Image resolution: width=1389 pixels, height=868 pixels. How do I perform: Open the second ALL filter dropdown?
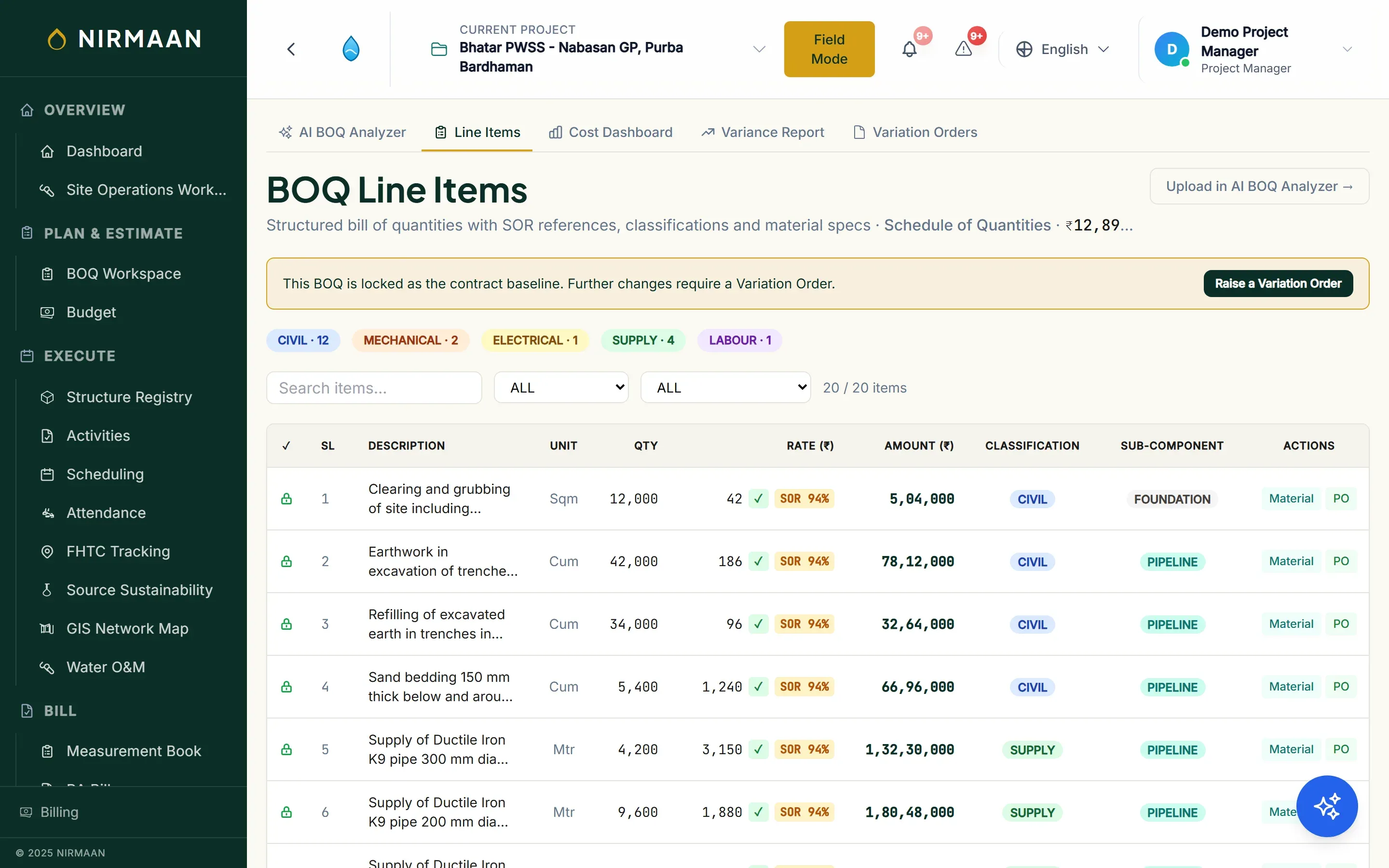click(x=725, y=388)
